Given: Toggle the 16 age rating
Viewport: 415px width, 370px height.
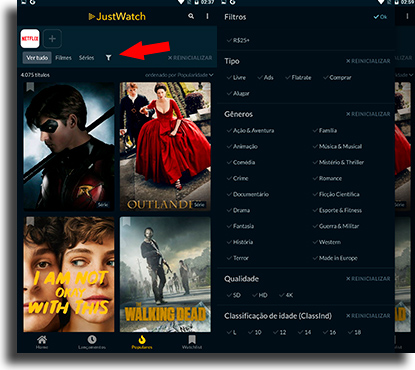Looking at the screenshot, I should (330, 332).
